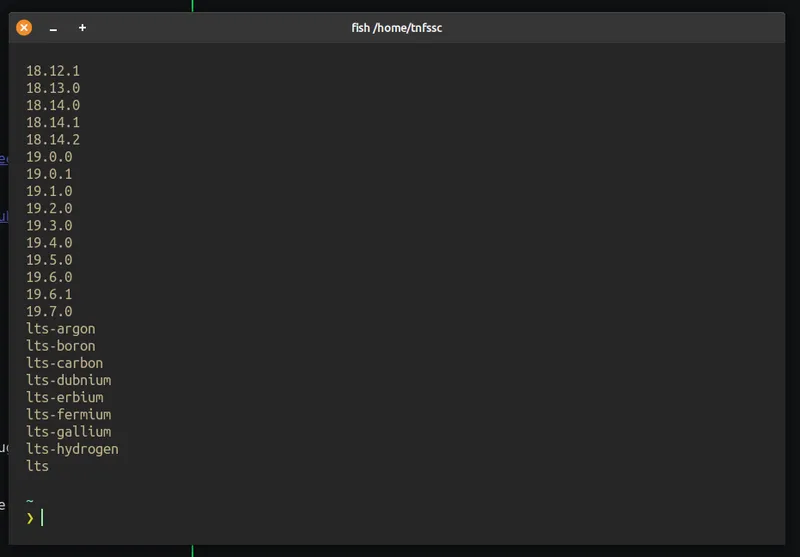Place cursor at the shell prompt

point(42,518)
